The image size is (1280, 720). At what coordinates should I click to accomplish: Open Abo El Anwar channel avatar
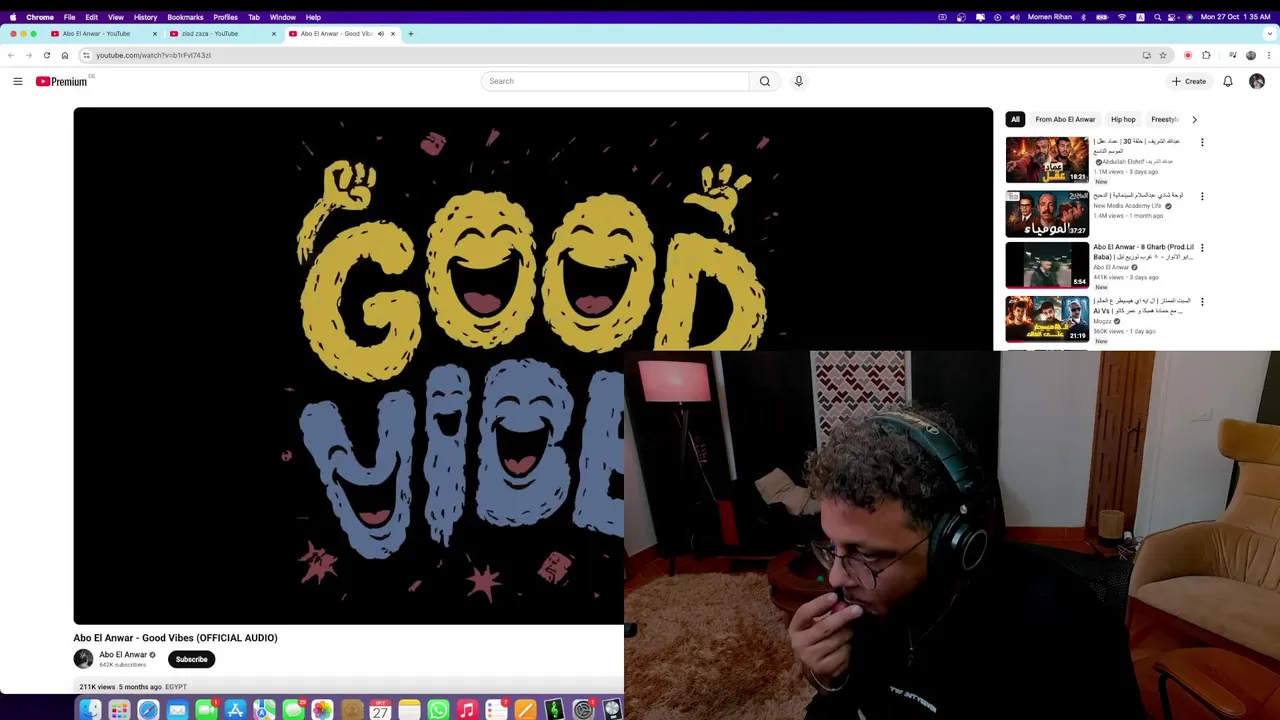coord(83,658)
